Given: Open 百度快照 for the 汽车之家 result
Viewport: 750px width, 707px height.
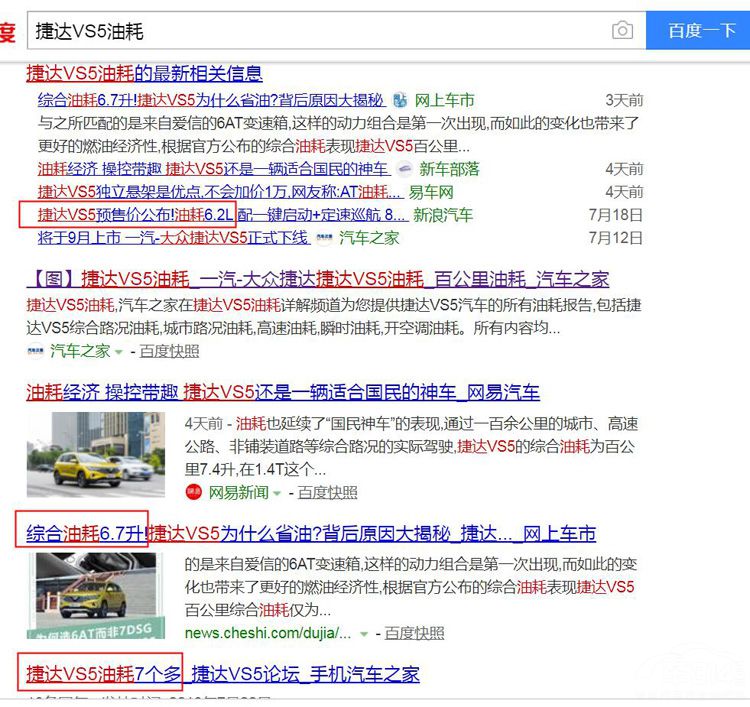Looking at the screenshot, I should (169, 351).
